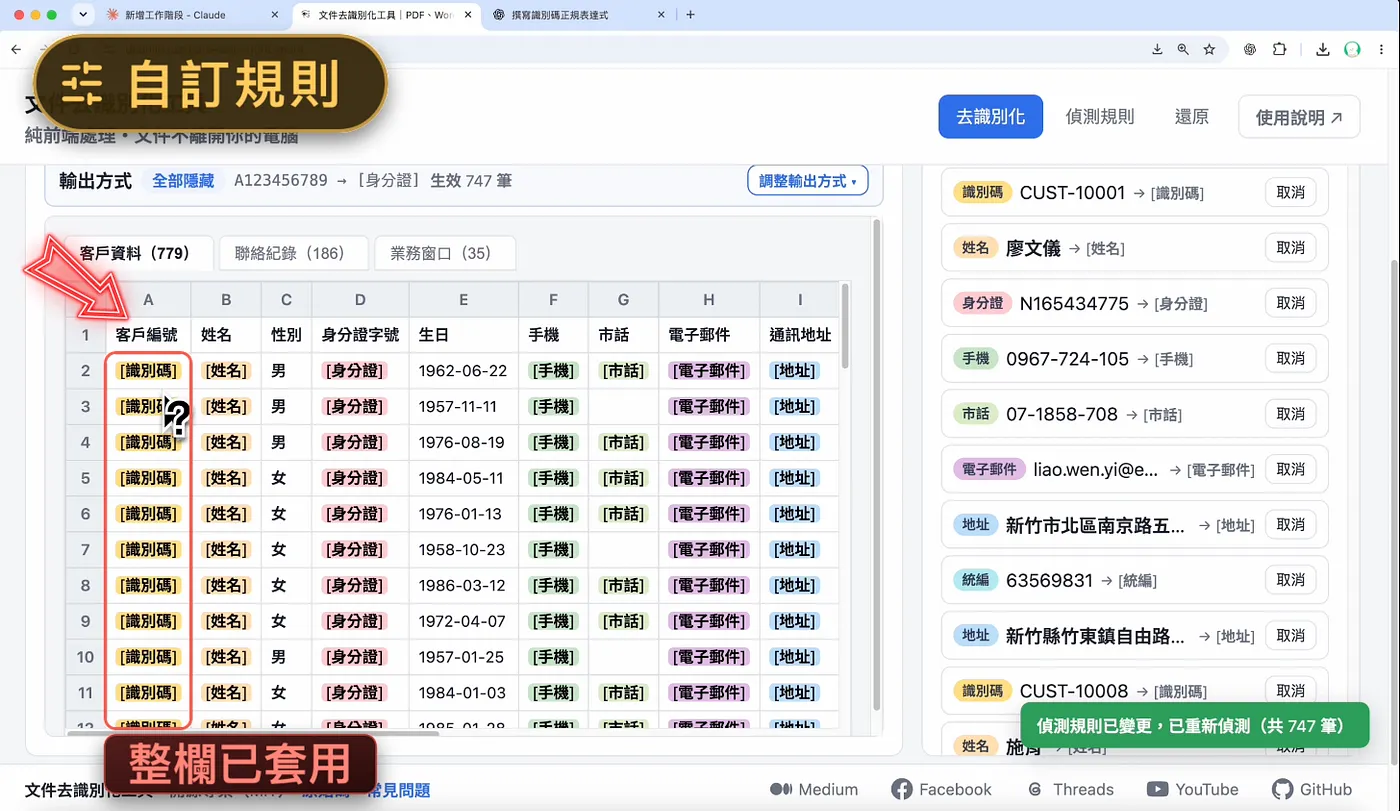Cancel the 廖文儀 姓名 detection
This screenshot has width=1400, height=811.
(1291, 247)
